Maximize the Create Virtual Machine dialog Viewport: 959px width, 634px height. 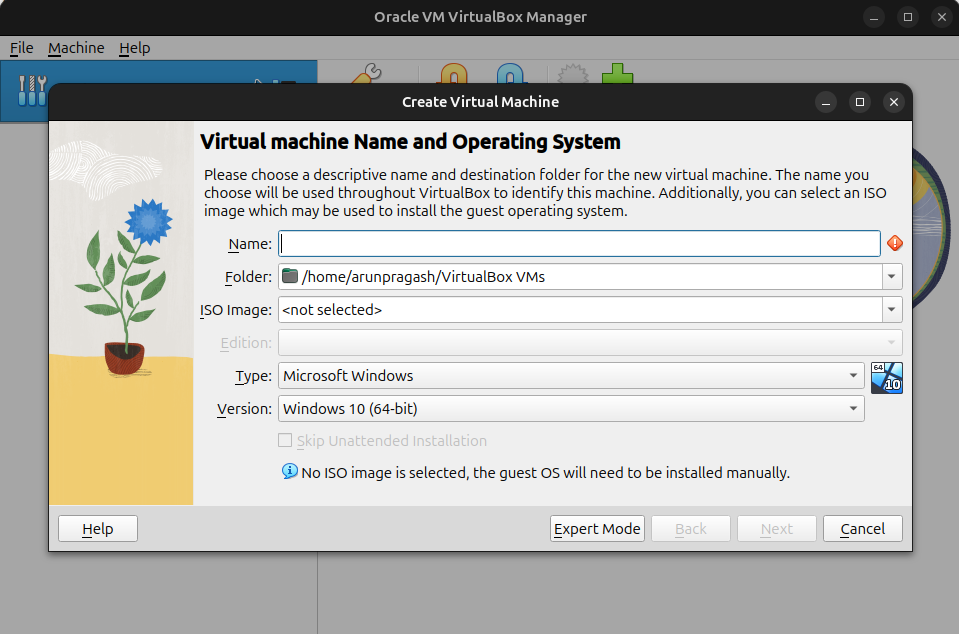(x=860, y=102)
